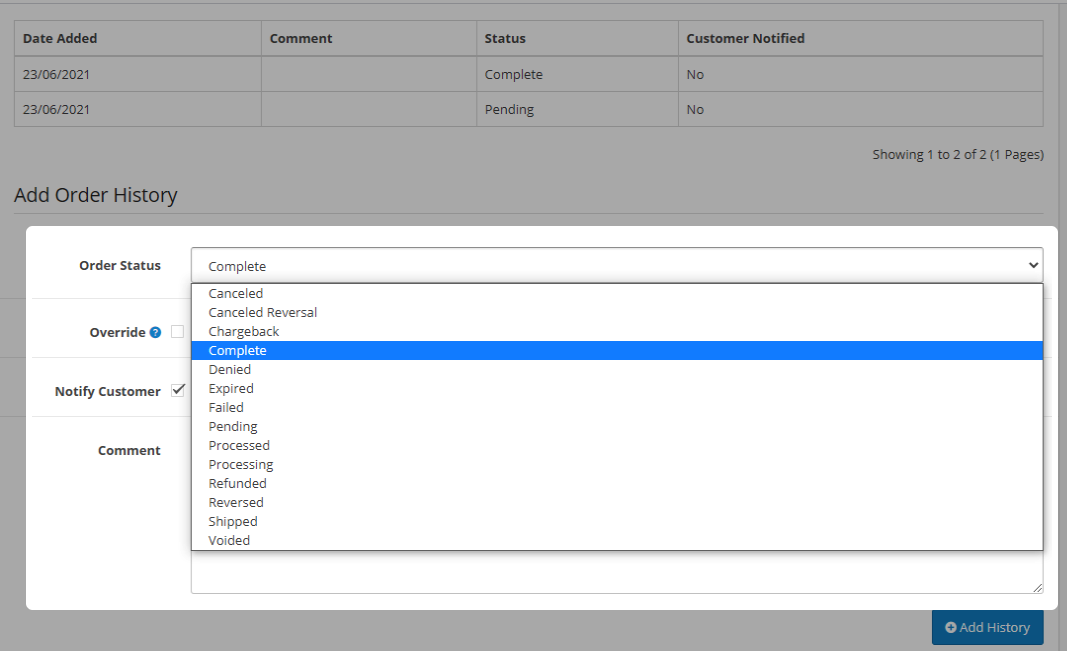Viewport: 1067px width, 651px height.
Task: Choose Reversed status option
Action: tap(236, 503)
